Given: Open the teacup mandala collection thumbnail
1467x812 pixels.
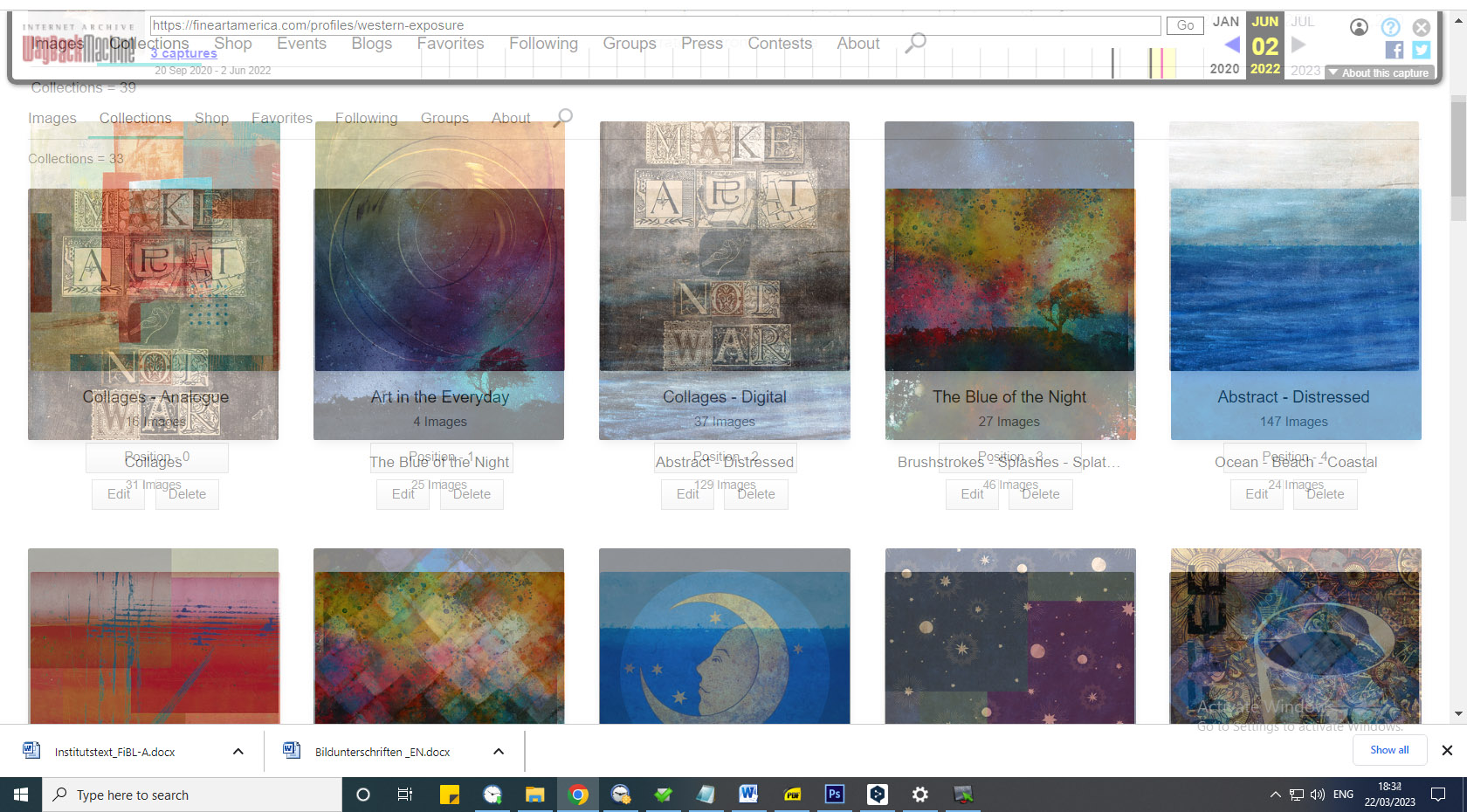Looking at the screenshot, I should pyautogui.click(x=1296, y=636).
